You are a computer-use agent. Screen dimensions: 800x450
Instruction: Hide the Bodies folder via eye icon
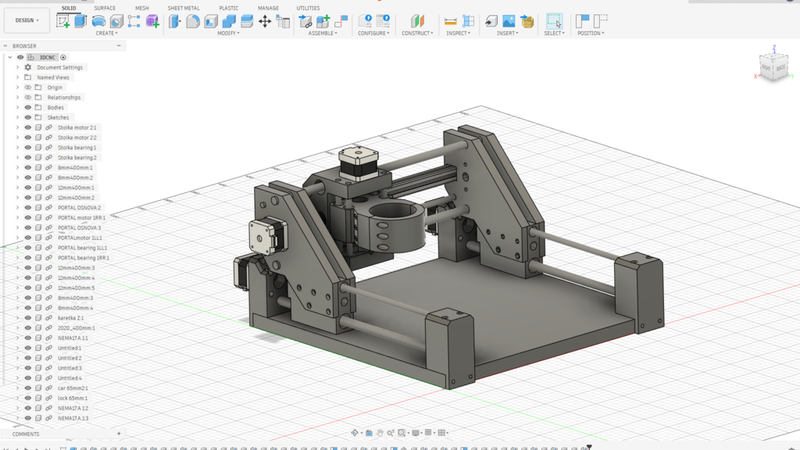(x=28, y=107)
